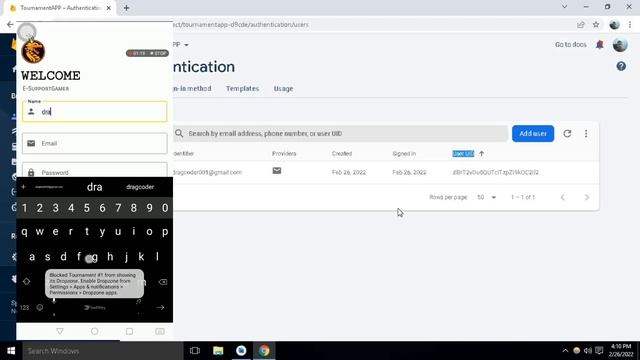Tap the keyboard enter arrow key
640x360 pixels.
(x=160, y=307)
